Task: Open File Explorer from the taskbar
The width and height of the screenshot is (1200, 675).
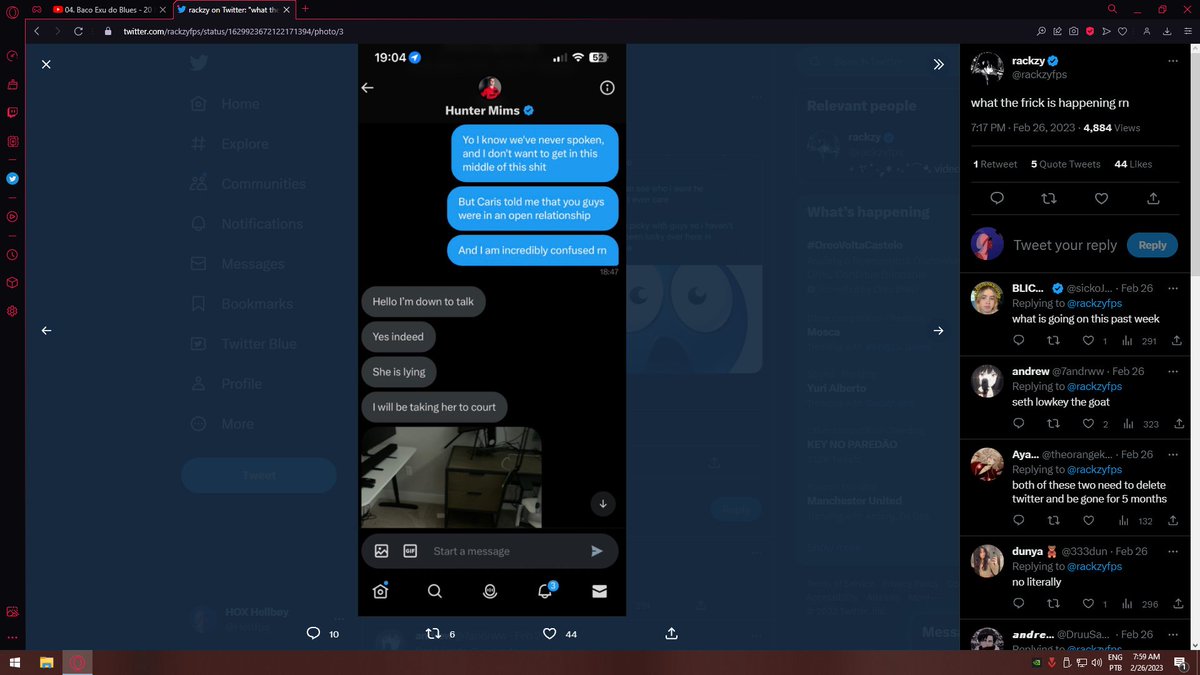Action: [x=46, y=662]
